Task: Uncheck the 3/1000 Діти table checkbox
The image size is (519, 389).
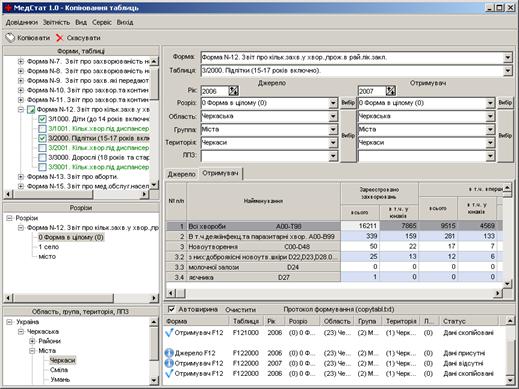Action: point(42,119)
